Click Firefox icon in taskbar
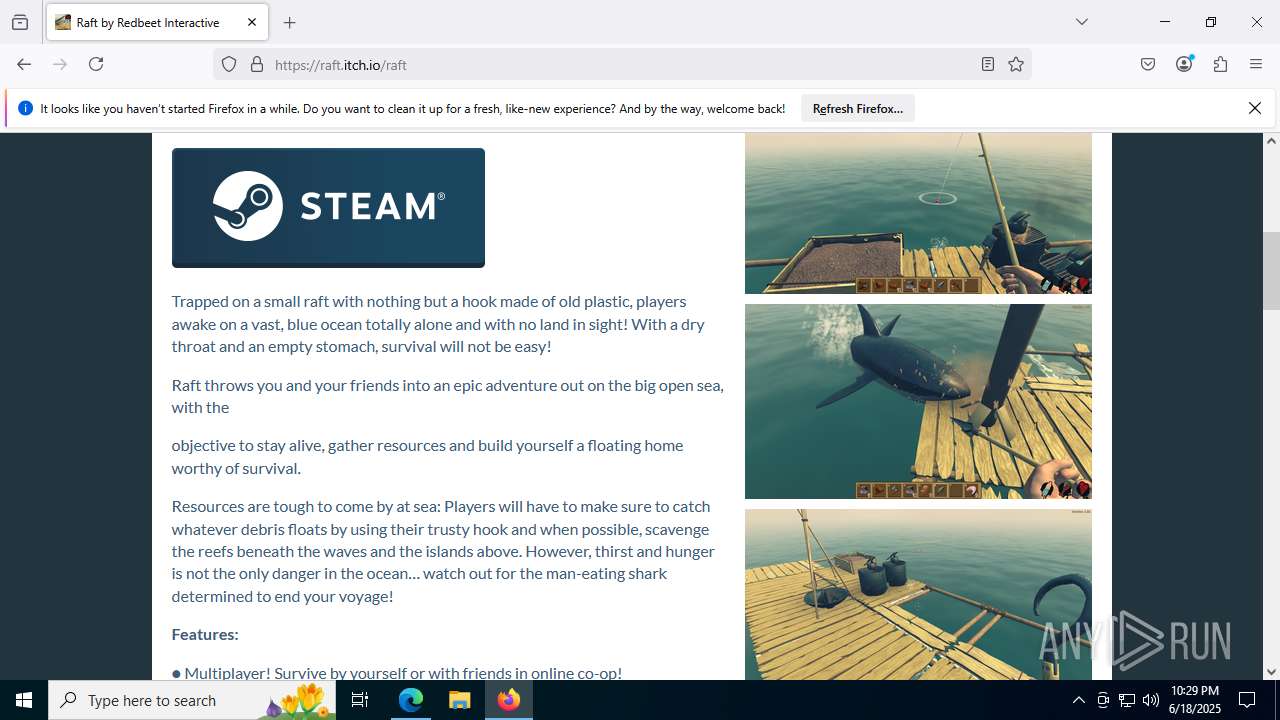This screenshot has height=720, width=1280. [x=508, y=700]
